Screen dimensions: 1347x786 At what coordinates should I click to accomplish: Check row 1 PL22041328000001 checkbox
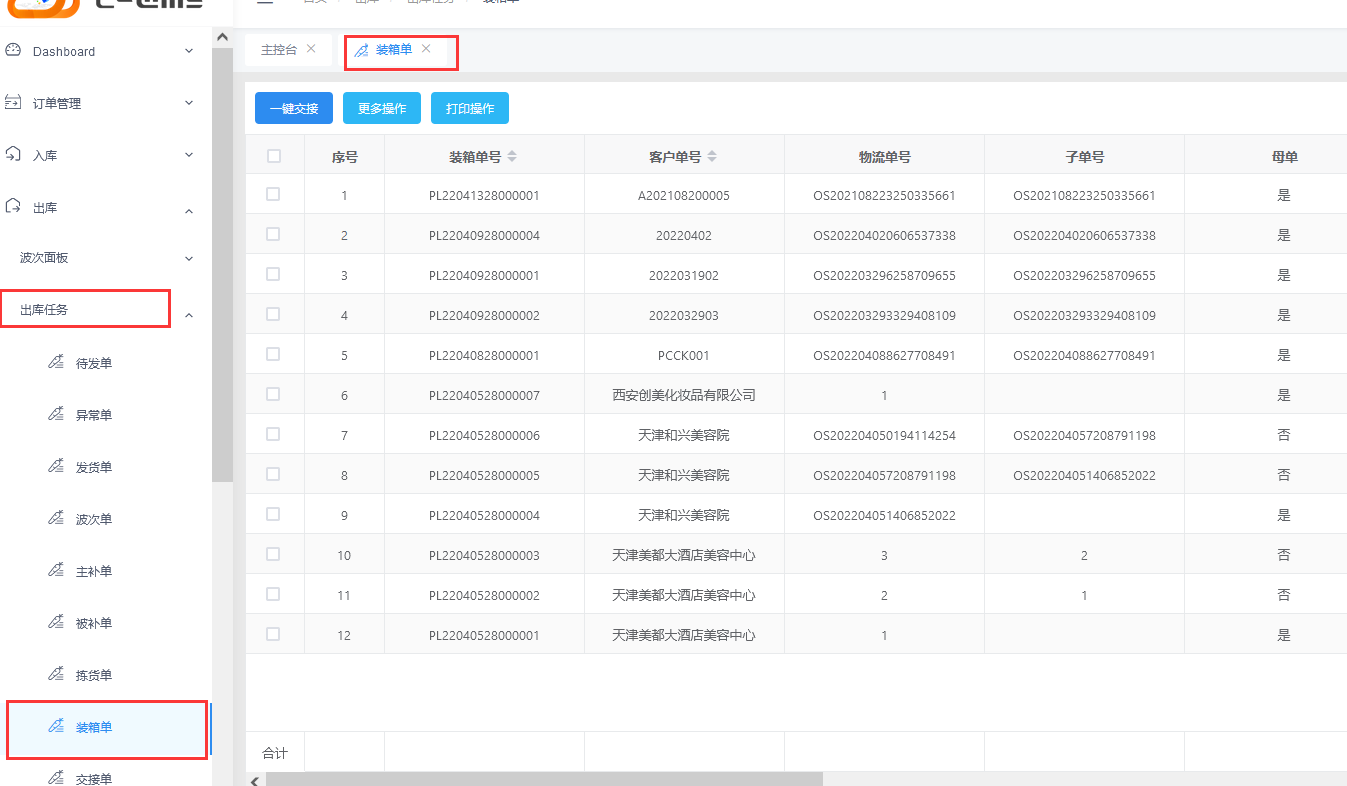(x=273, y=194)
